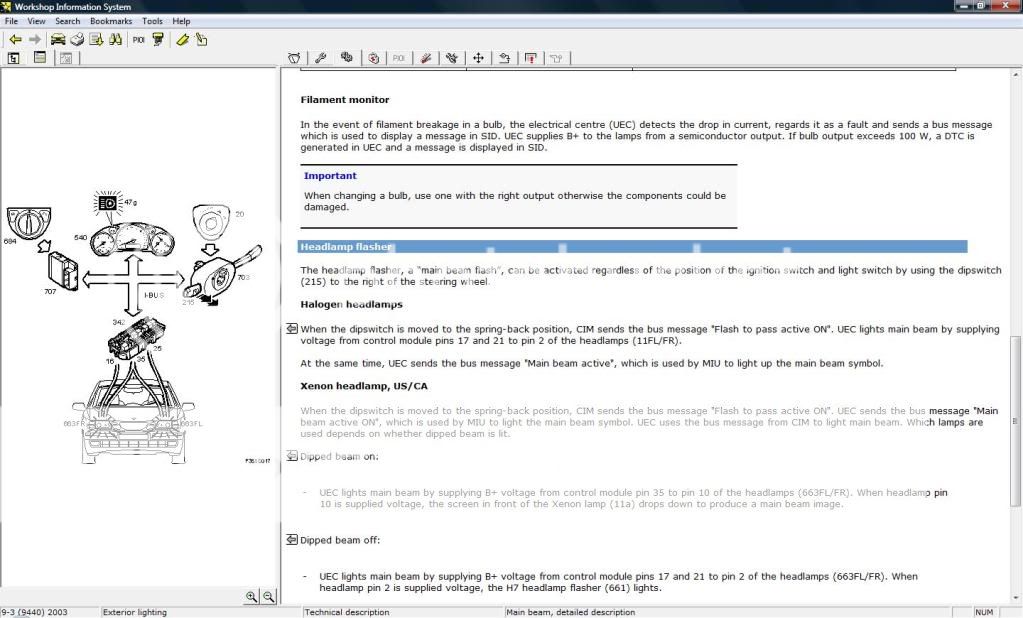Click the binoculars search icon

click(x=115, y=40)
